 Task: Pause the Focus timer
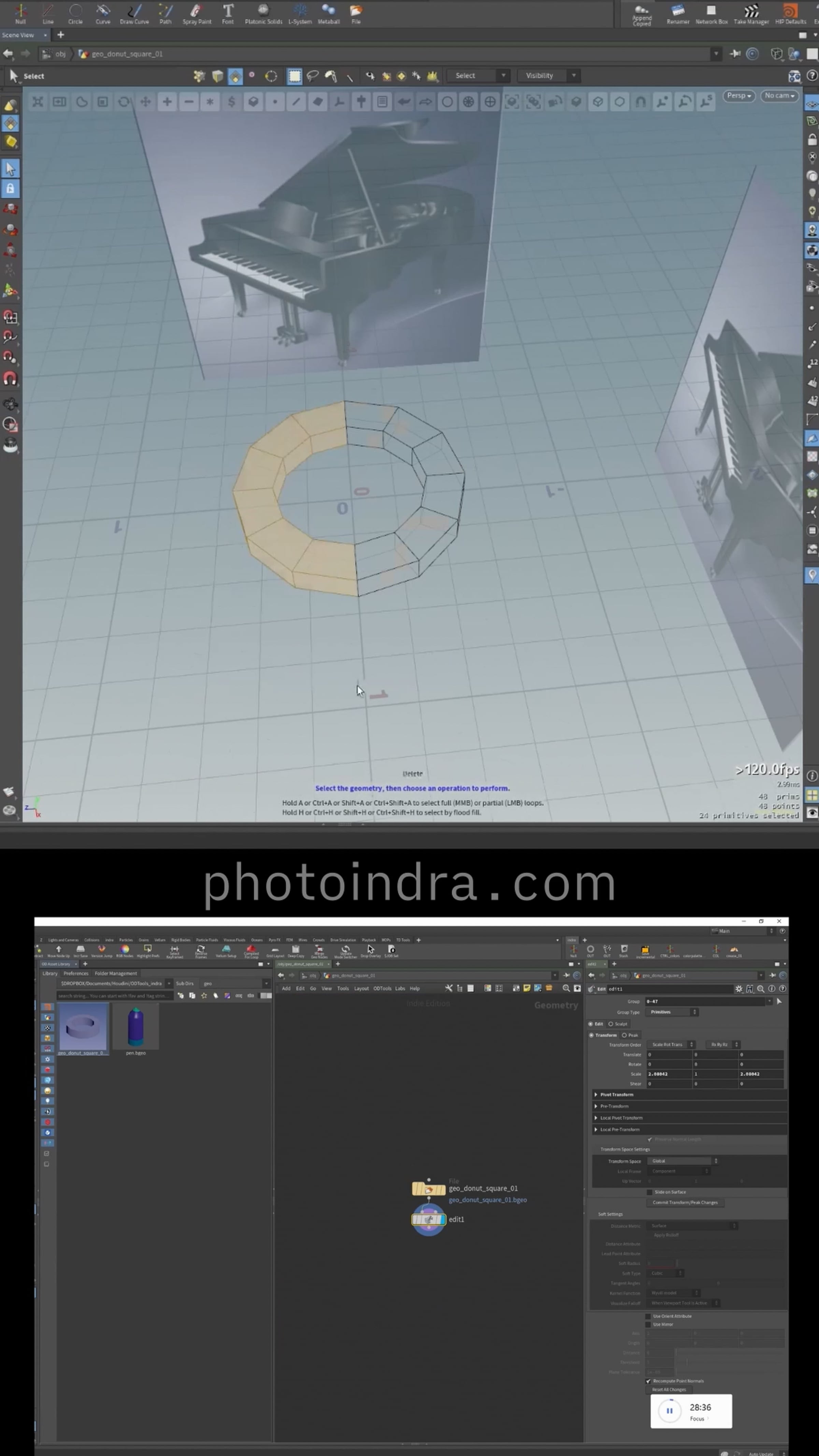click(669, 1411)
